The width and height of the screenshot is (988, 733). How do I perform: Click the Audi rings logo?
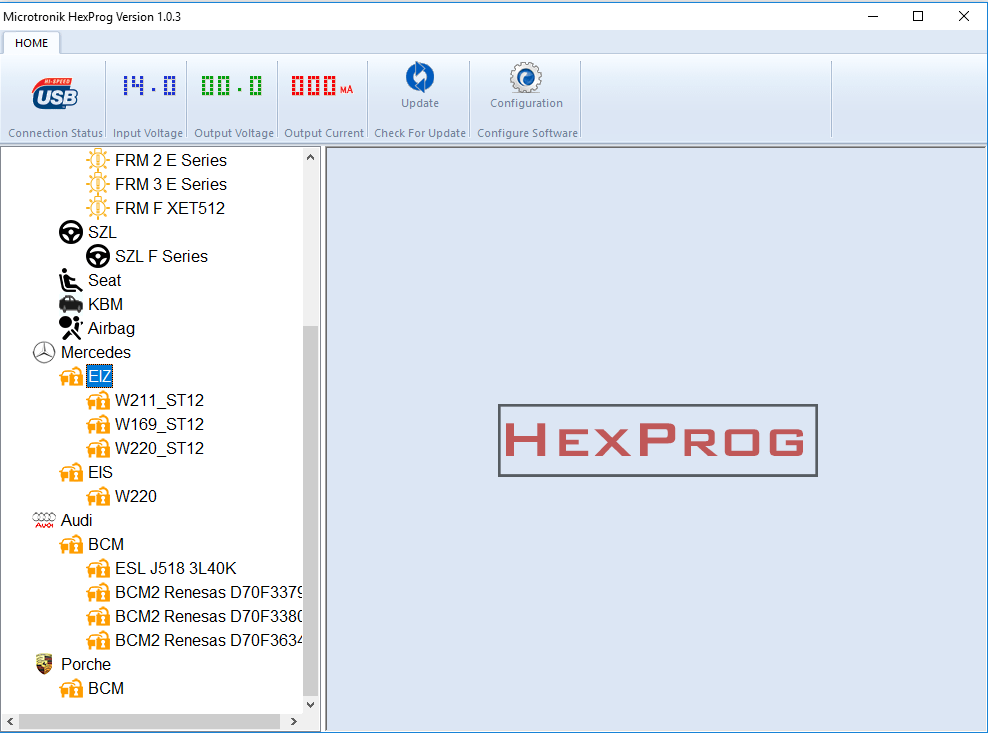click(x=43, y=519)
